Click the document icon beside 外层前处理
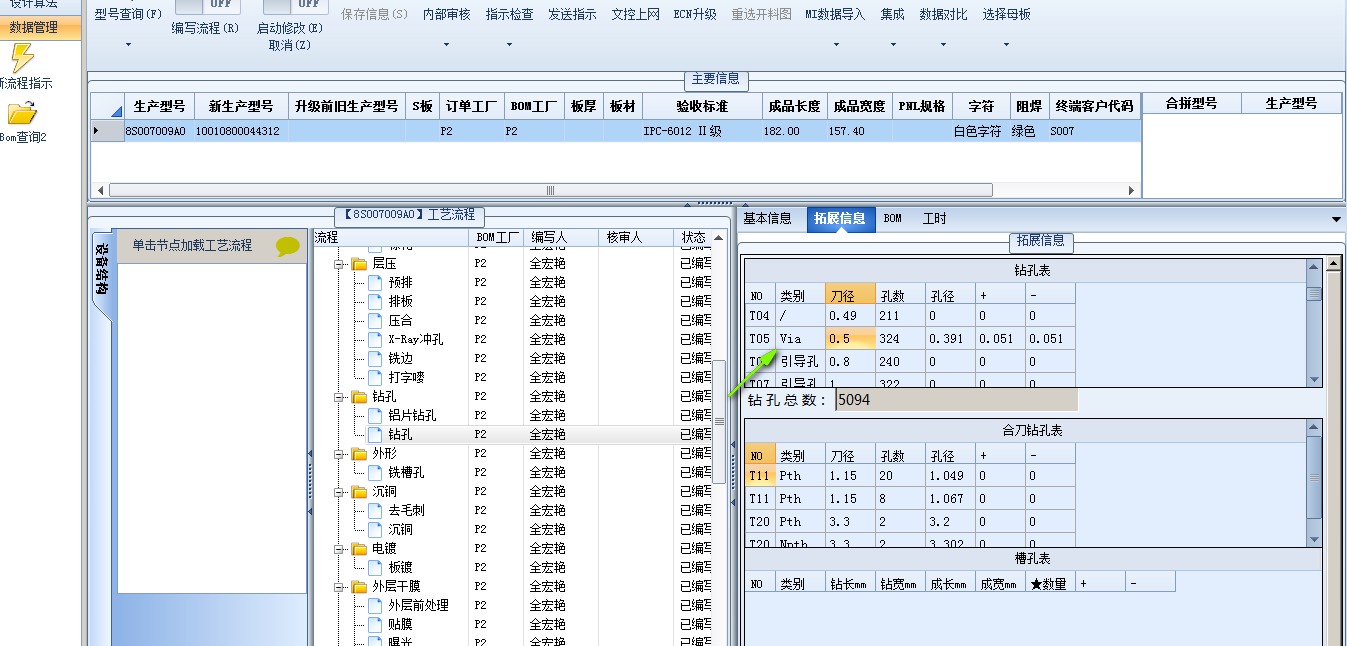This screenshot has height=646, width=1347. tap(375, 606)
